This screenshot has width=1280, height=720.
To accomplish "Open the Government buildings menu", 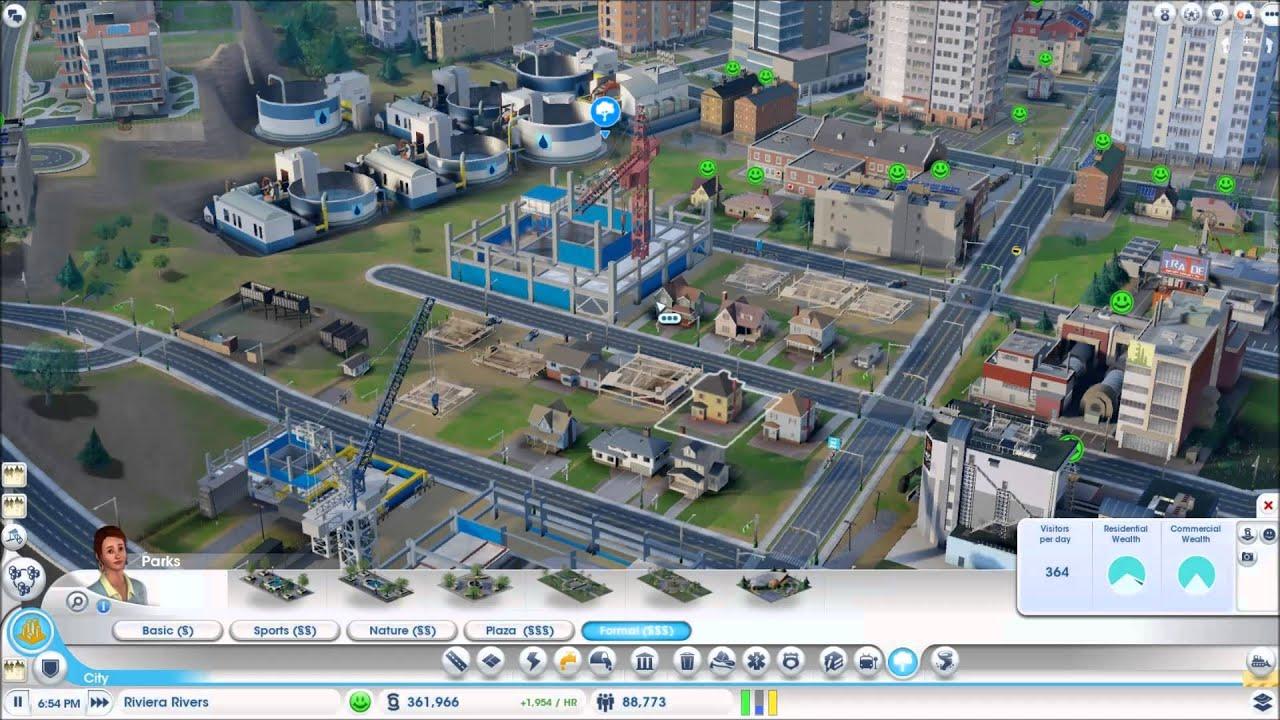I will click(645, 660).
